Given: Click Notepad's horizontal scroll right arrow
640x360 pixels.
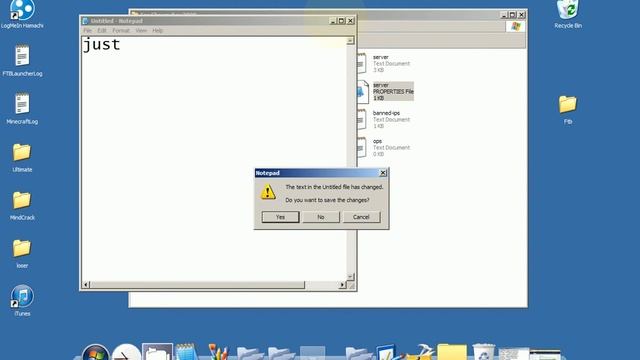Looking at the screenshot, I should (x=342, y=284).
